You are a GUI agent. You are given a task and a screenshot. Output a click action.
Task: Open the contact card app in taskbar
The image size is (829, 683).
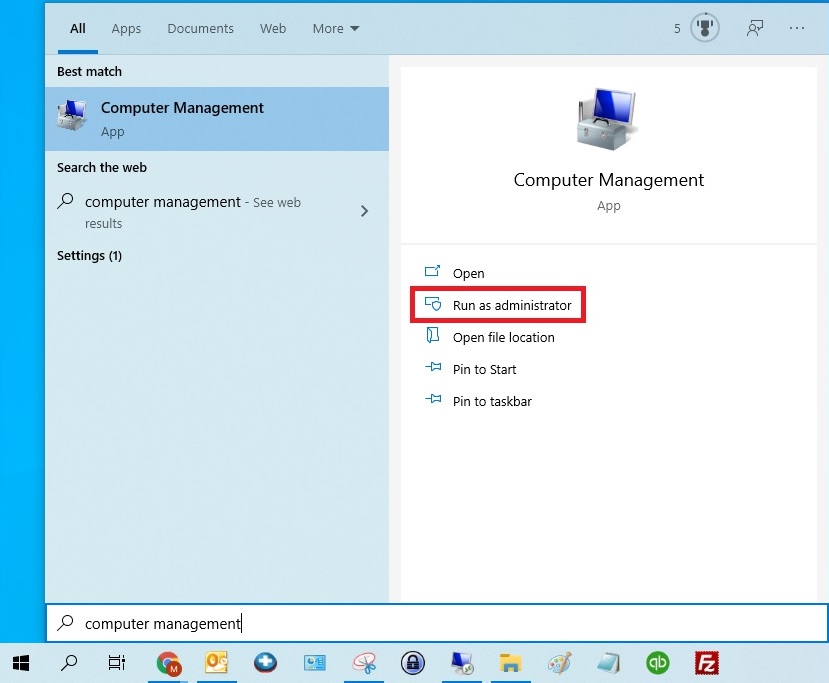(315, 663)
